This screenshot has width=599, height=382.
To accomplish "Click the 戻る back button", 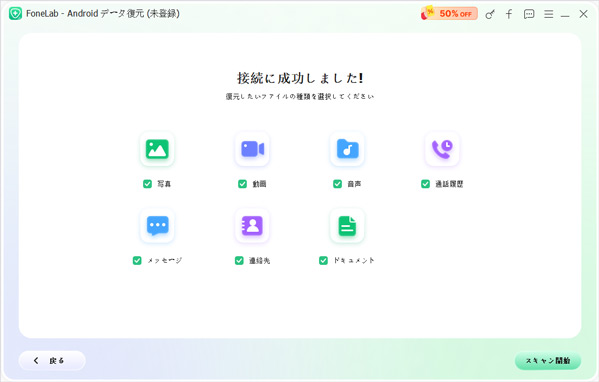I will (x=52, y=361).
